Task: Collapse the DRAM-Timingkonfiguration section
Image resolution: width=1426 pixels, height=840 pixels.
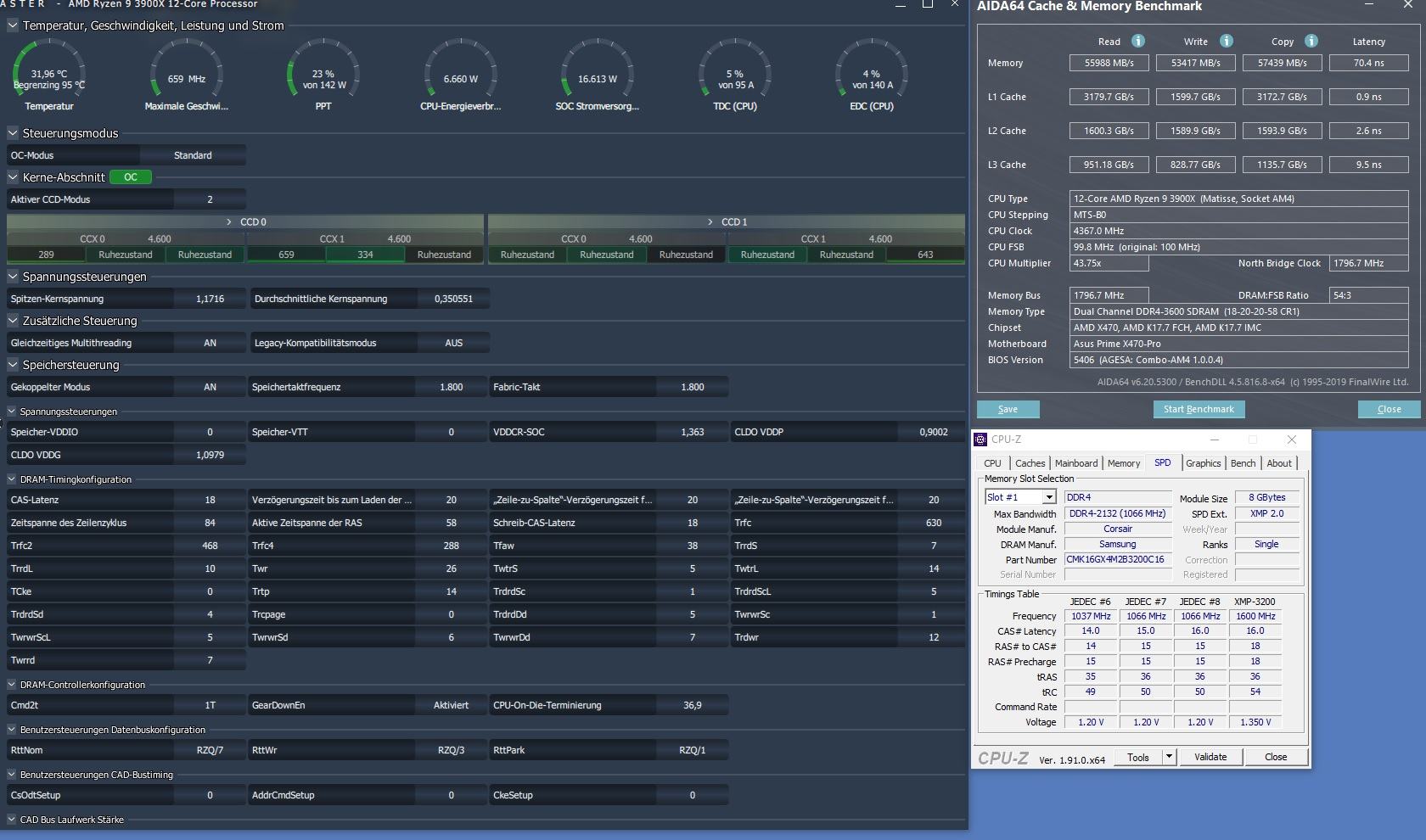Action: click(12, 479)
